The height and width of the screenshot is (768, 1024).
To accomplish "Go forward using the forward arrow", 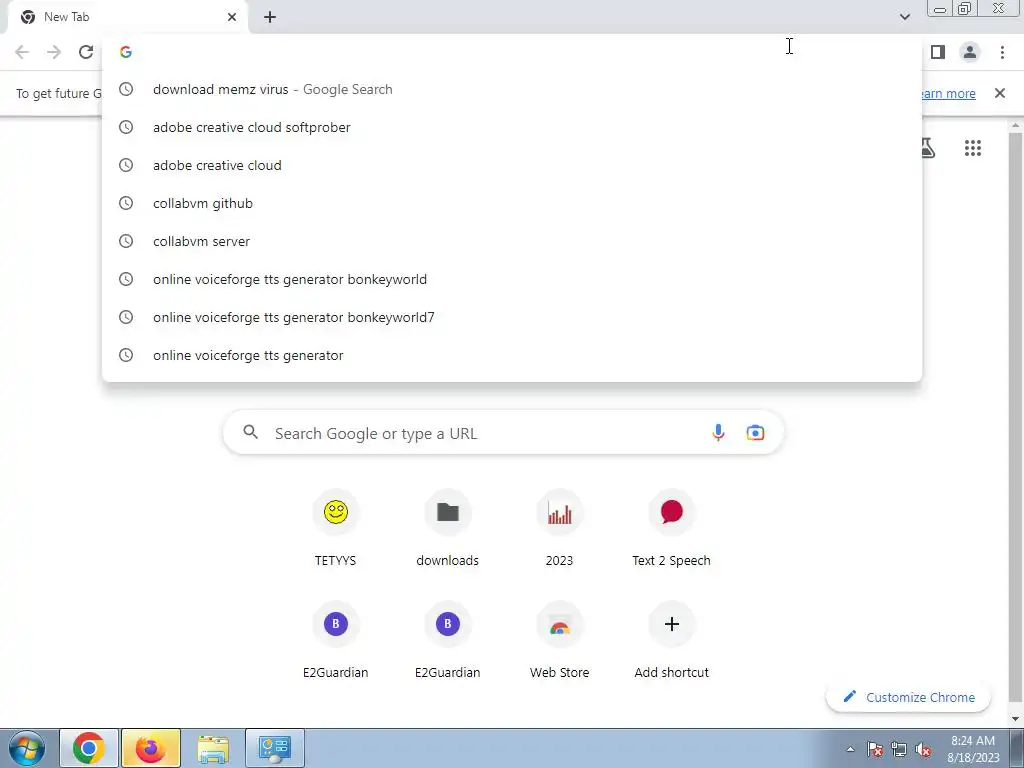I will (54, 52).
